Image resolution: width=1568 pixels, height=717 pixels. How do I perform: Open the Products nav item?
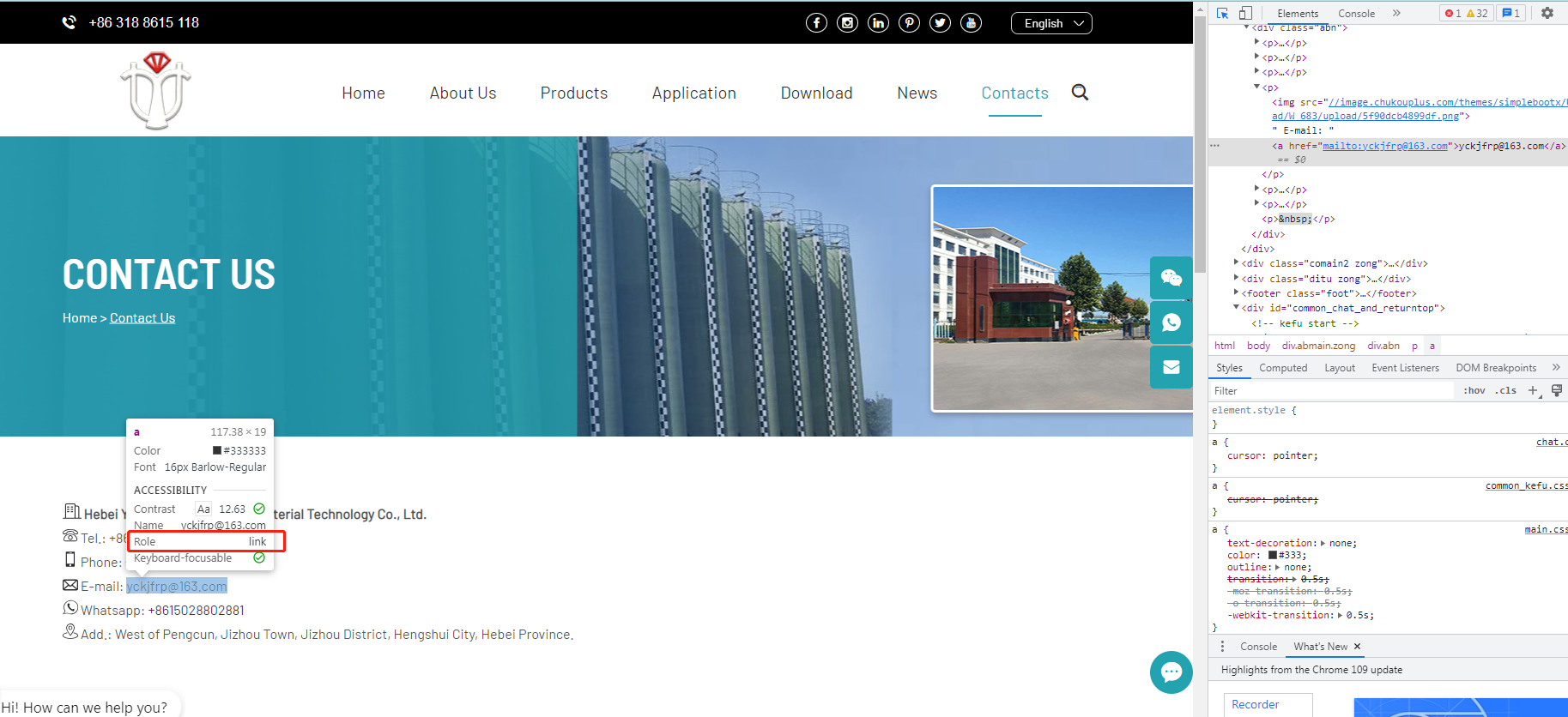coord(574,93)
